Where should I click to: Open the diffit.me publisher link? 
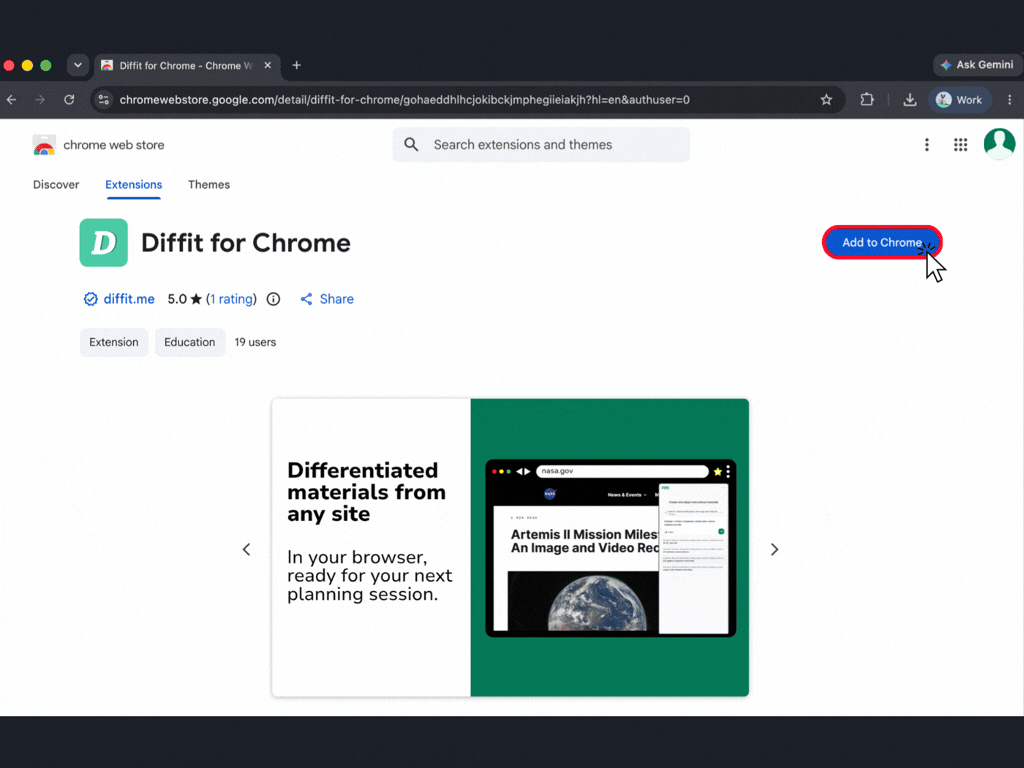[x=129, y=299]
